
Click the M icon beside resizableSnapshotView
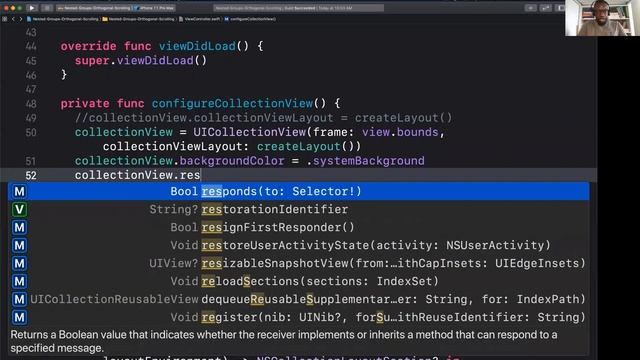click(19, 263)
